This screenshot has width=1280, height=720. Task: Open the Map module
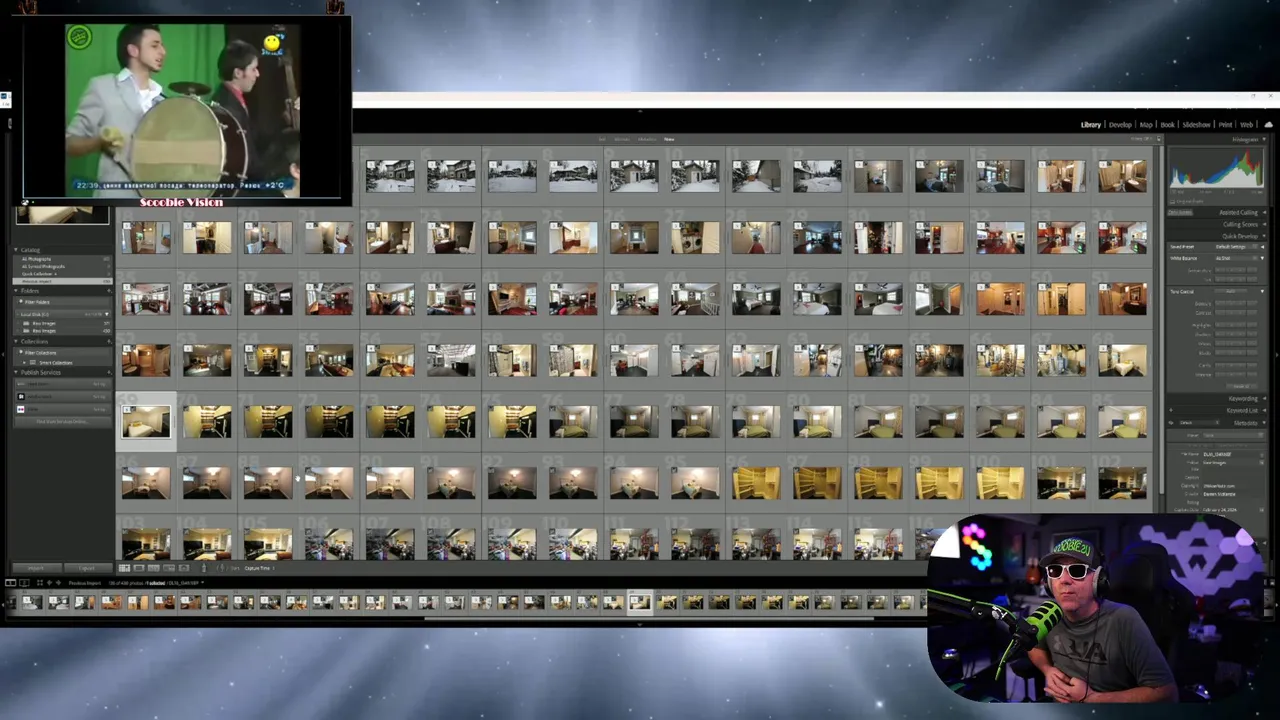tap(1146, 125)
